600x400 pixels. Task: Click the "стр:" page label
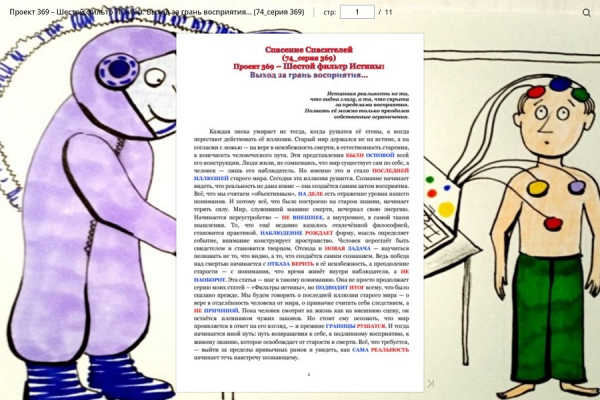pos(330,12)
